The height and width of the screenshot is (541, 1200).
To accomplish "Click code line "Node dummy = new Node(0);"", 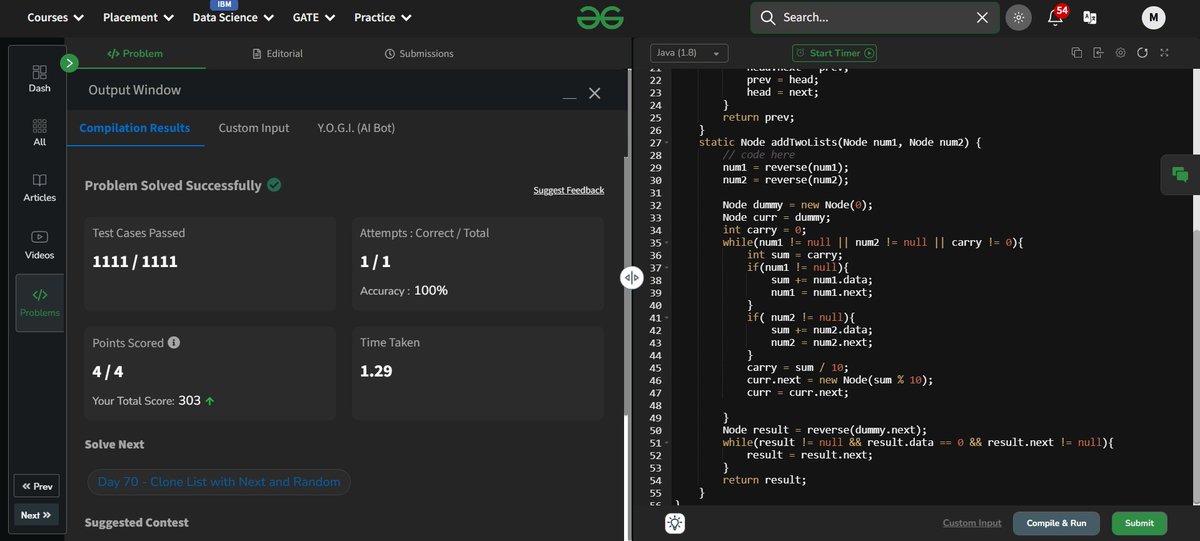I will pos(797,205).
